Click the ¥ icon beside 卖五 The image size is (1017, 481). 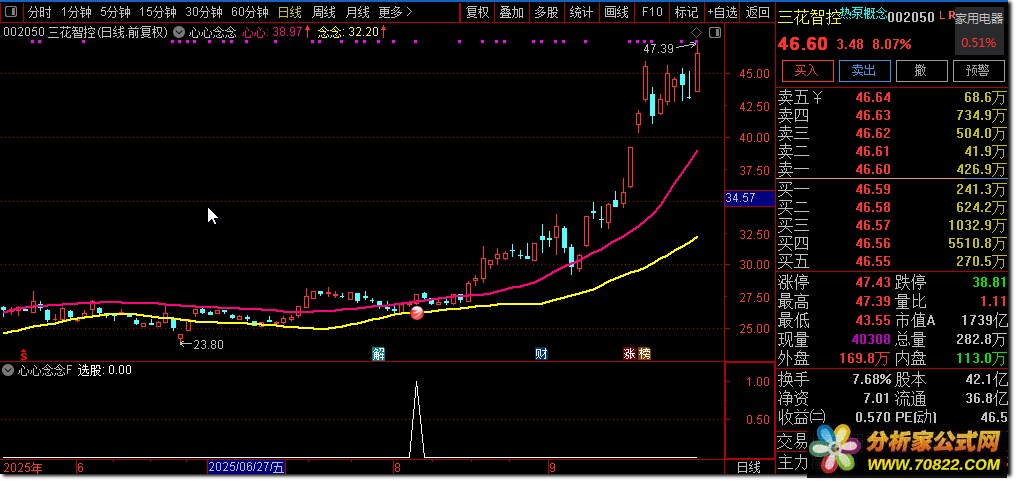point(818,98)
